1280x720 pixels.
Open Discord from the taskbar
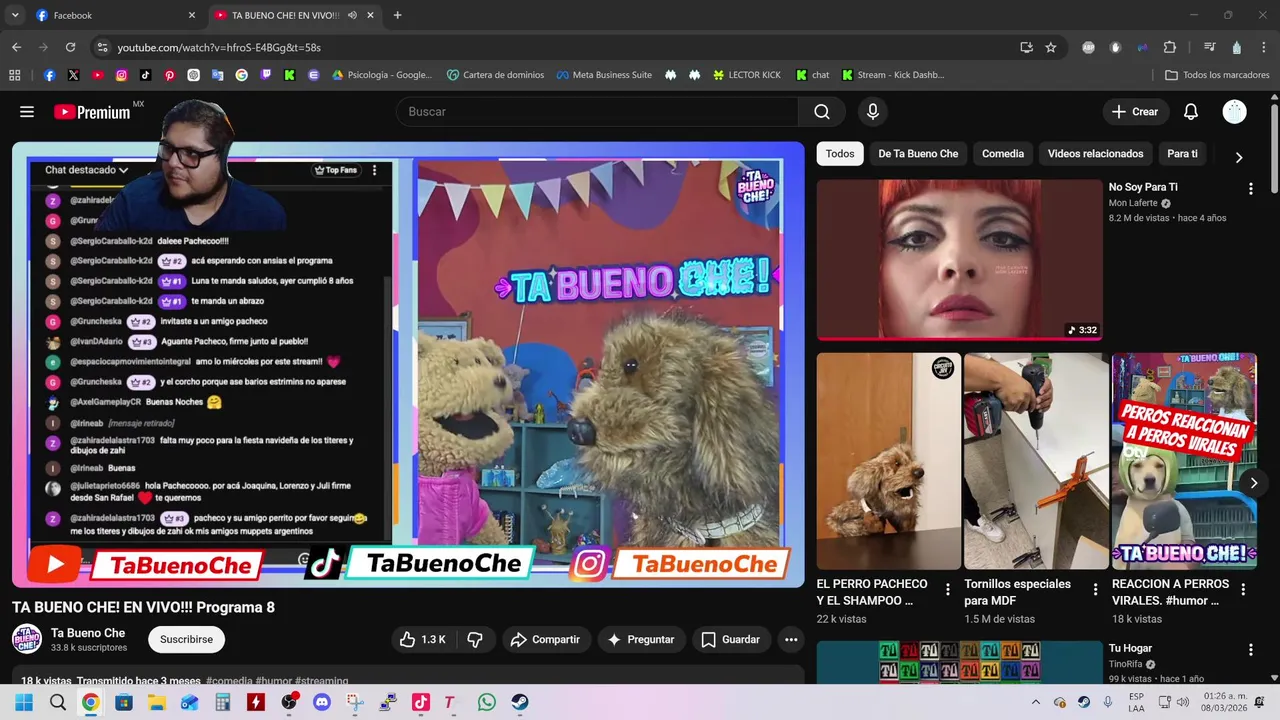322,702
